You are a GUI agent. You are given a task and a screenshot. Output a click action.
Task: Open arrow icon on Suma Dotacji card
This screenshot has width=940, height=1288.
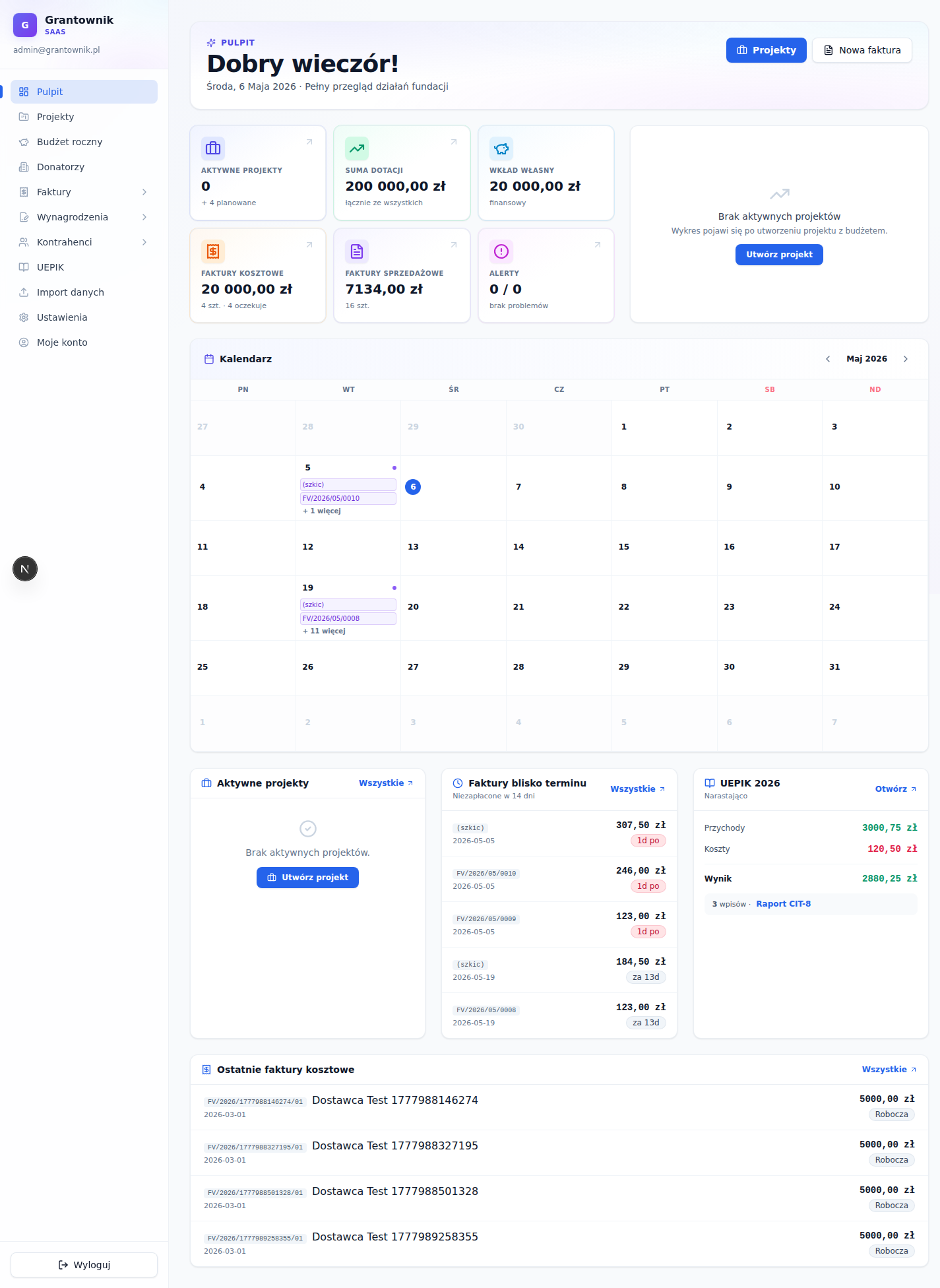click(454, 142)
